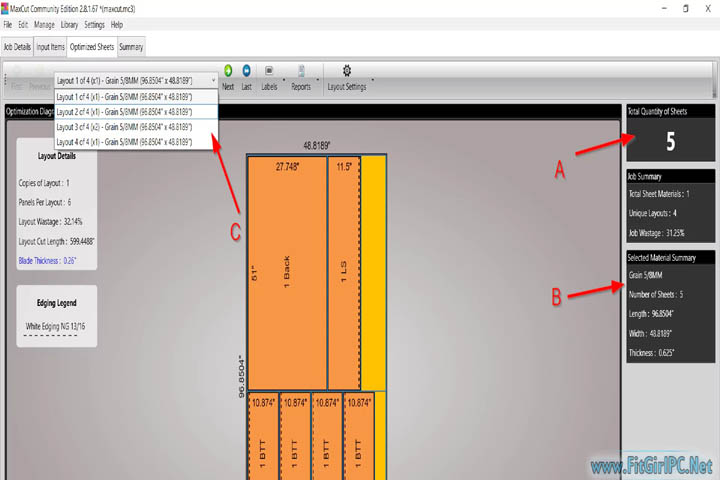Switch to the Optimized Sheets tab

coord(92,47)
